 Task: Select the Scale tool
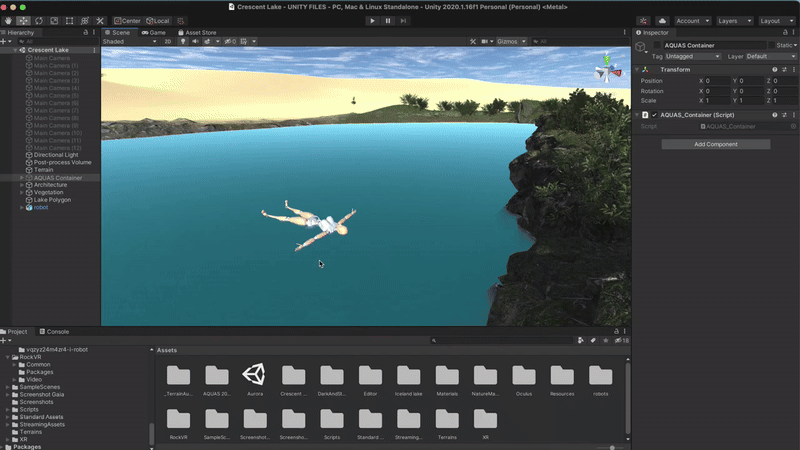point(54,21)
